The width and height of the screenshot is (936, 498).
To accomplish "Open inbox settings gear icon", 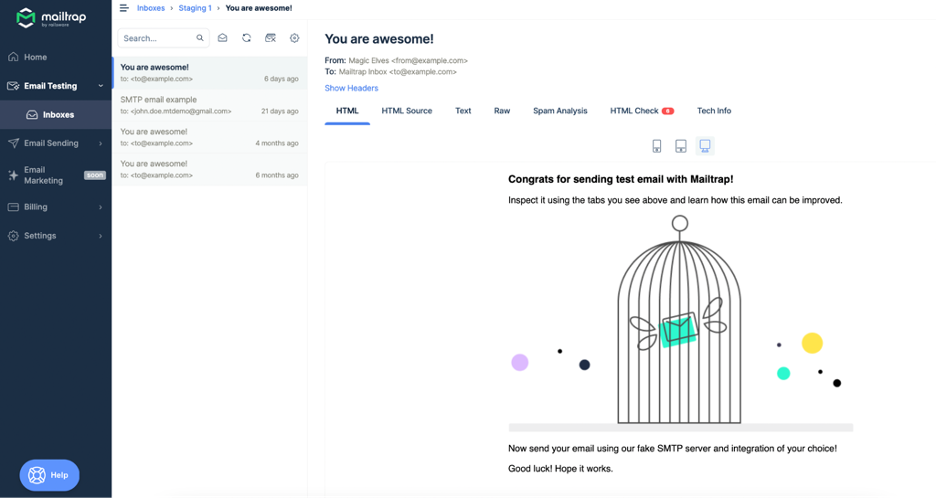I will (294, 38).
